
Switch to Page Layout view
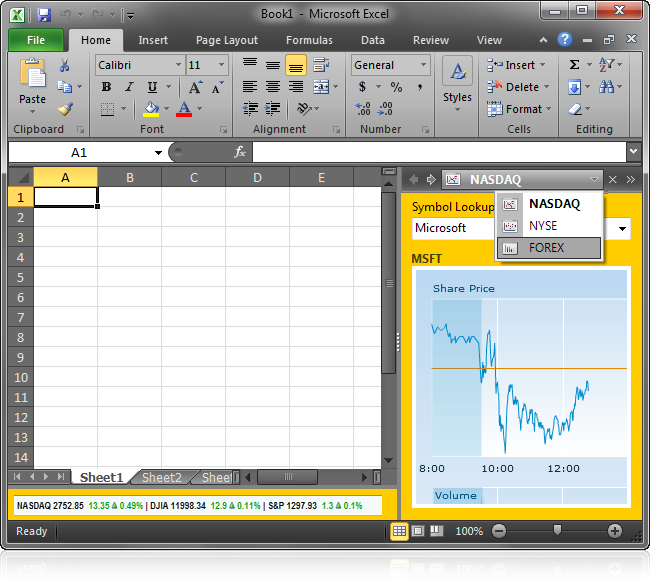tap(418, 531)
